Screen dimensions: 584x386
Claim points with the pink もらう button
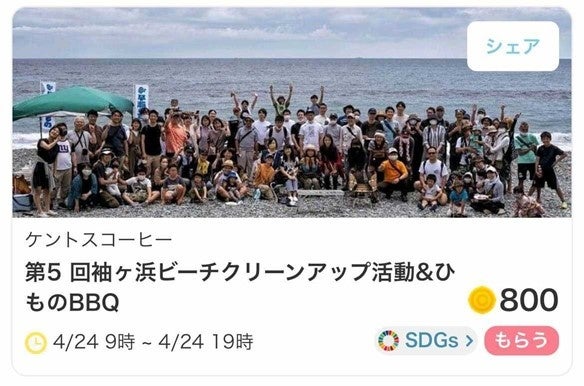[521, 340]
